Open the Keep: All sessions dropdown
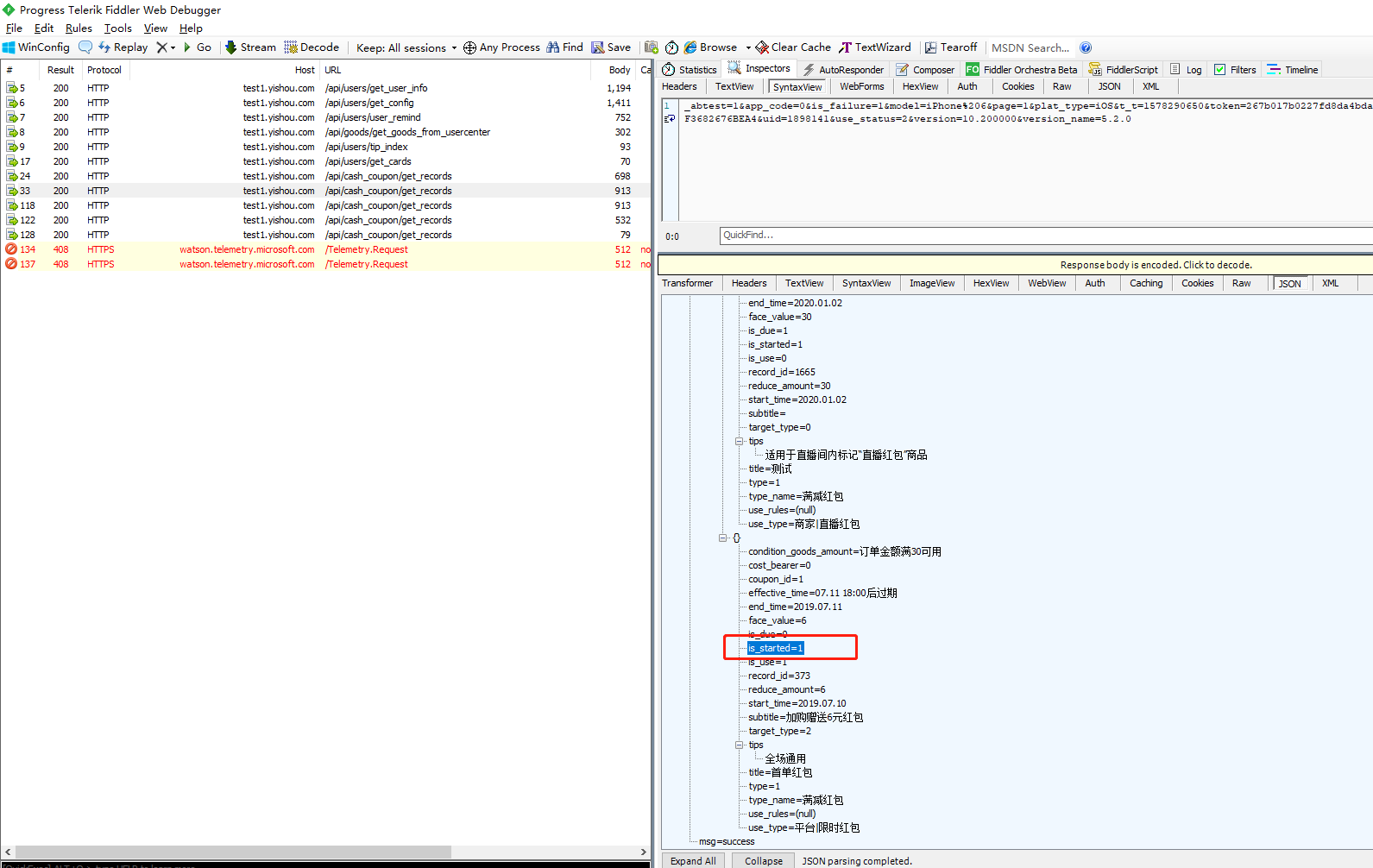Screen dimensions: 1373x868 point(406,48)
